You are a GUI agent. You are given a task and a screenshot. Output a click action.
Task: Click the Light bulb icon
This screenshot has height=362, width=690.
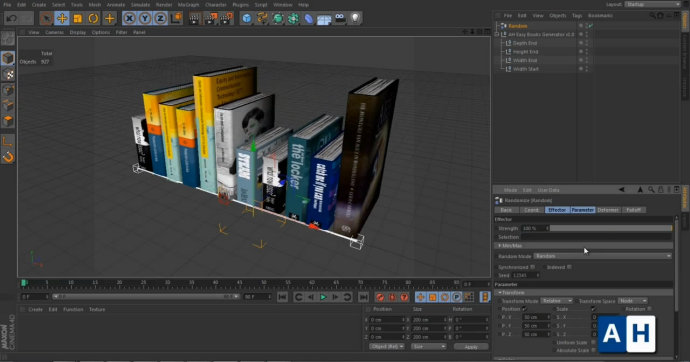355,18
